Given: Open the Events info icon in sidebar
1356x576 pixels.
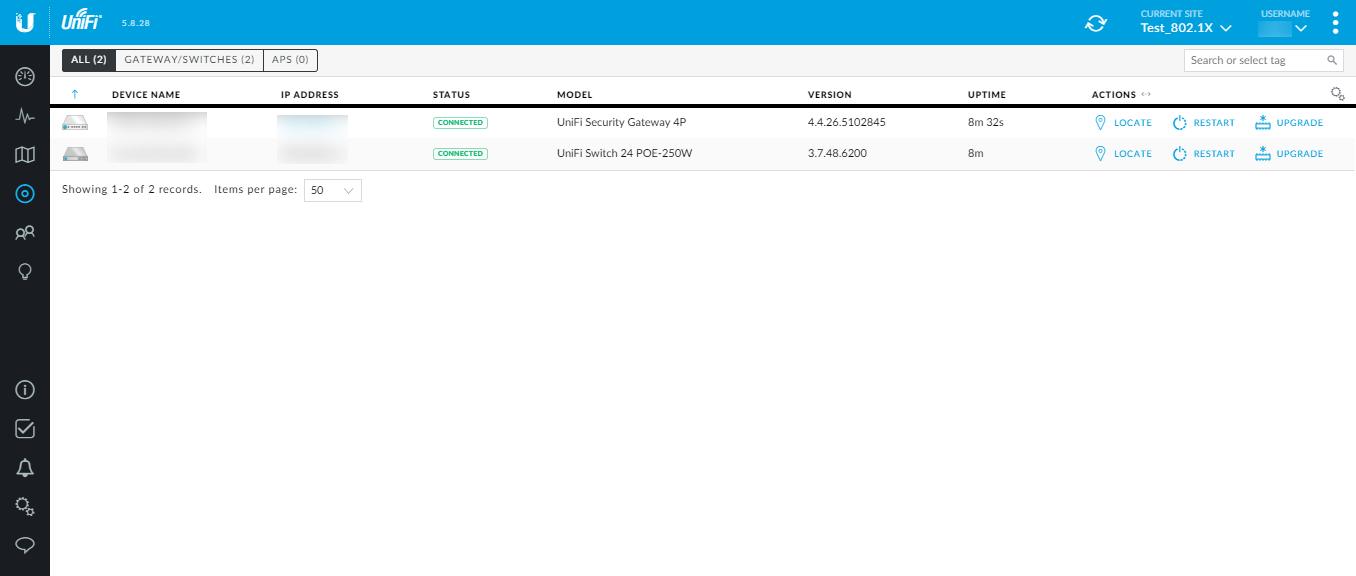Looking at the screenshot, I should coord(25,390).
